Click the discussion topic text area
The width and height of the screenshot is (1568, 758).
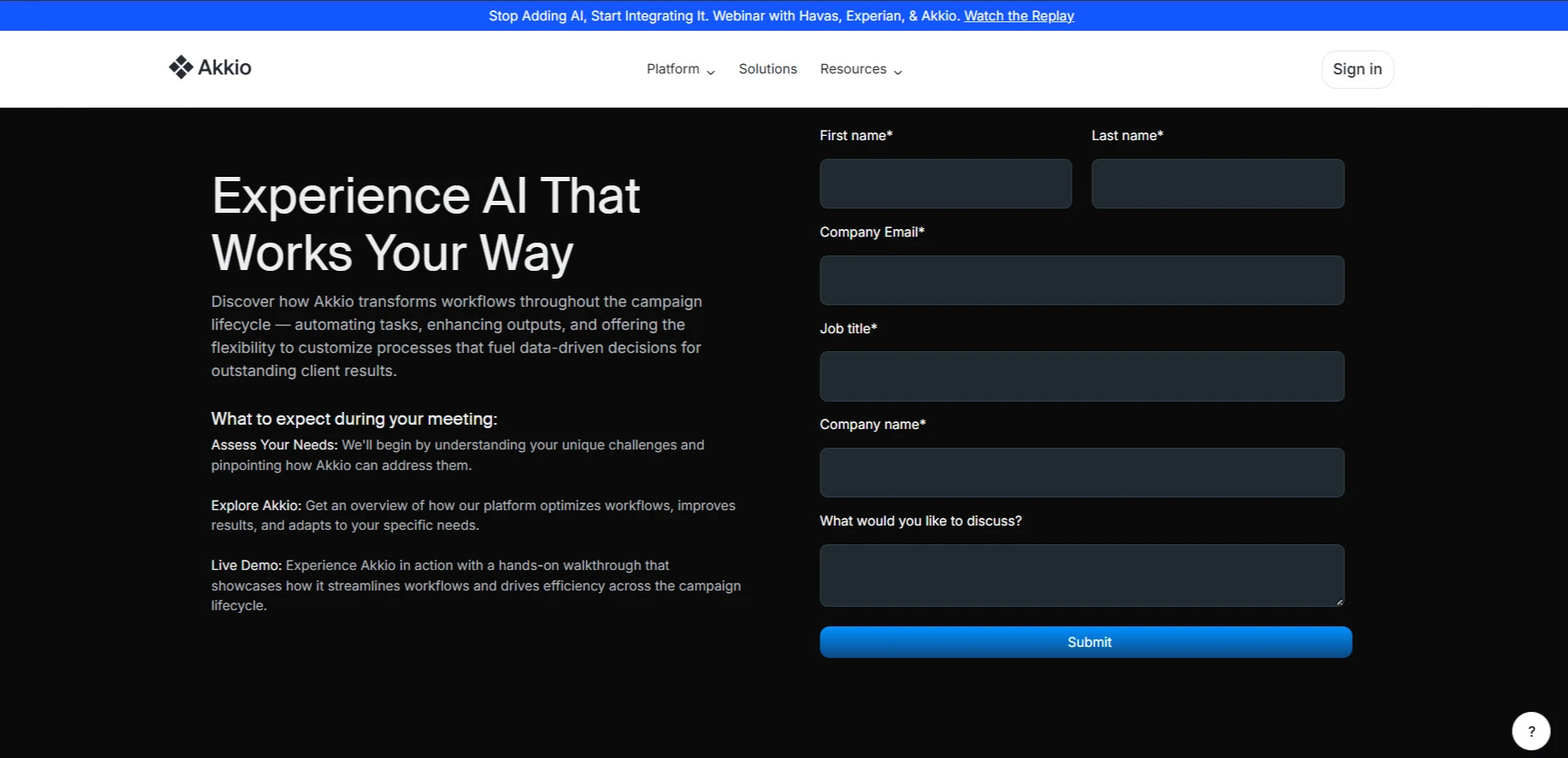(1082, 575)
